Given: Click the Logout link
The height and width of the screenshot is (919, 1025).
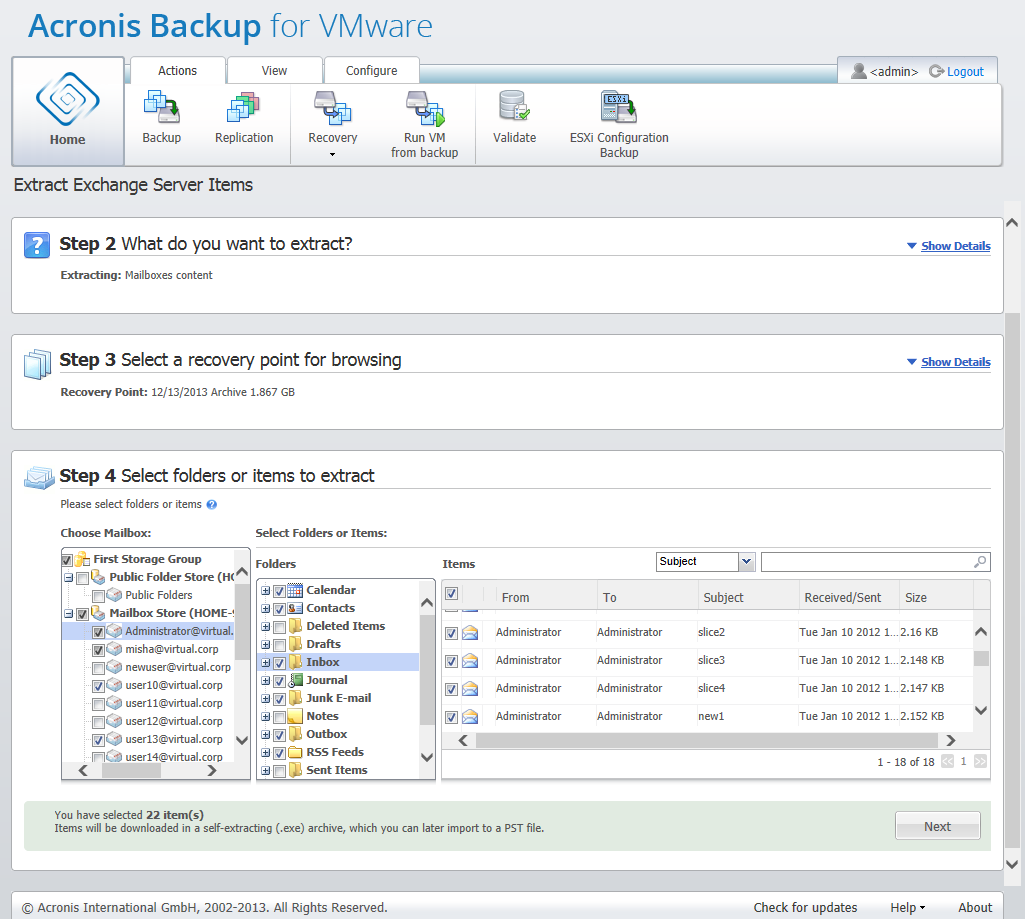Looking at the screenshot, I should (965, 72).
